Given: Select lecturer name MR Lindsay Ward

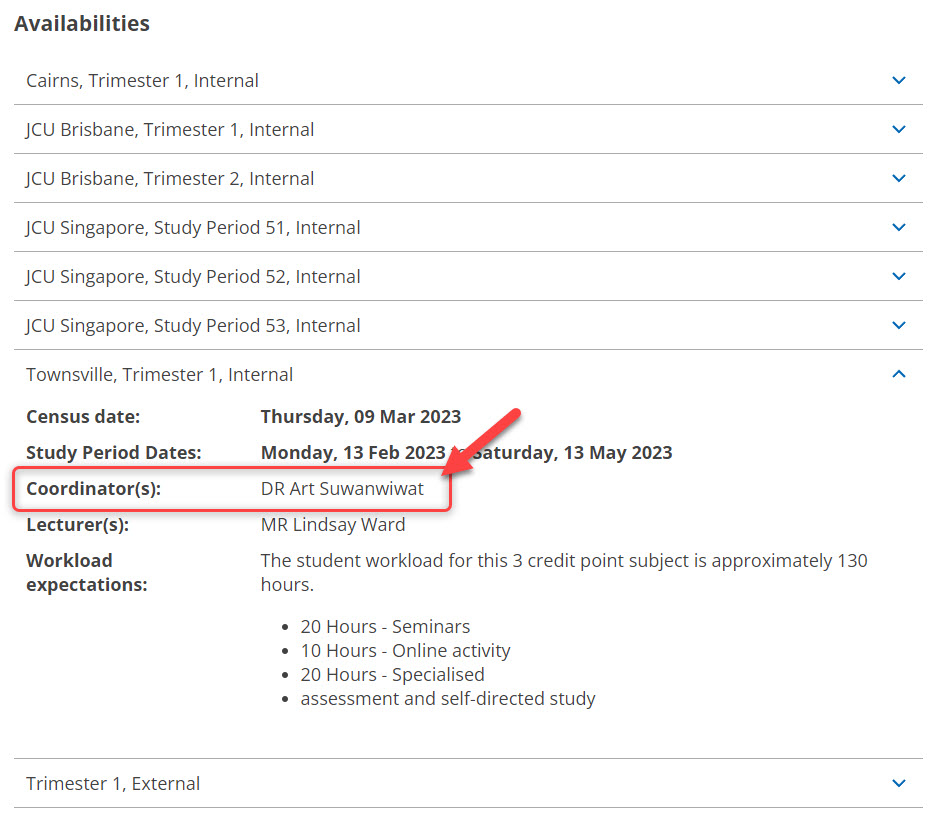Looking at the screenshot, I should [x=333, y=525].
